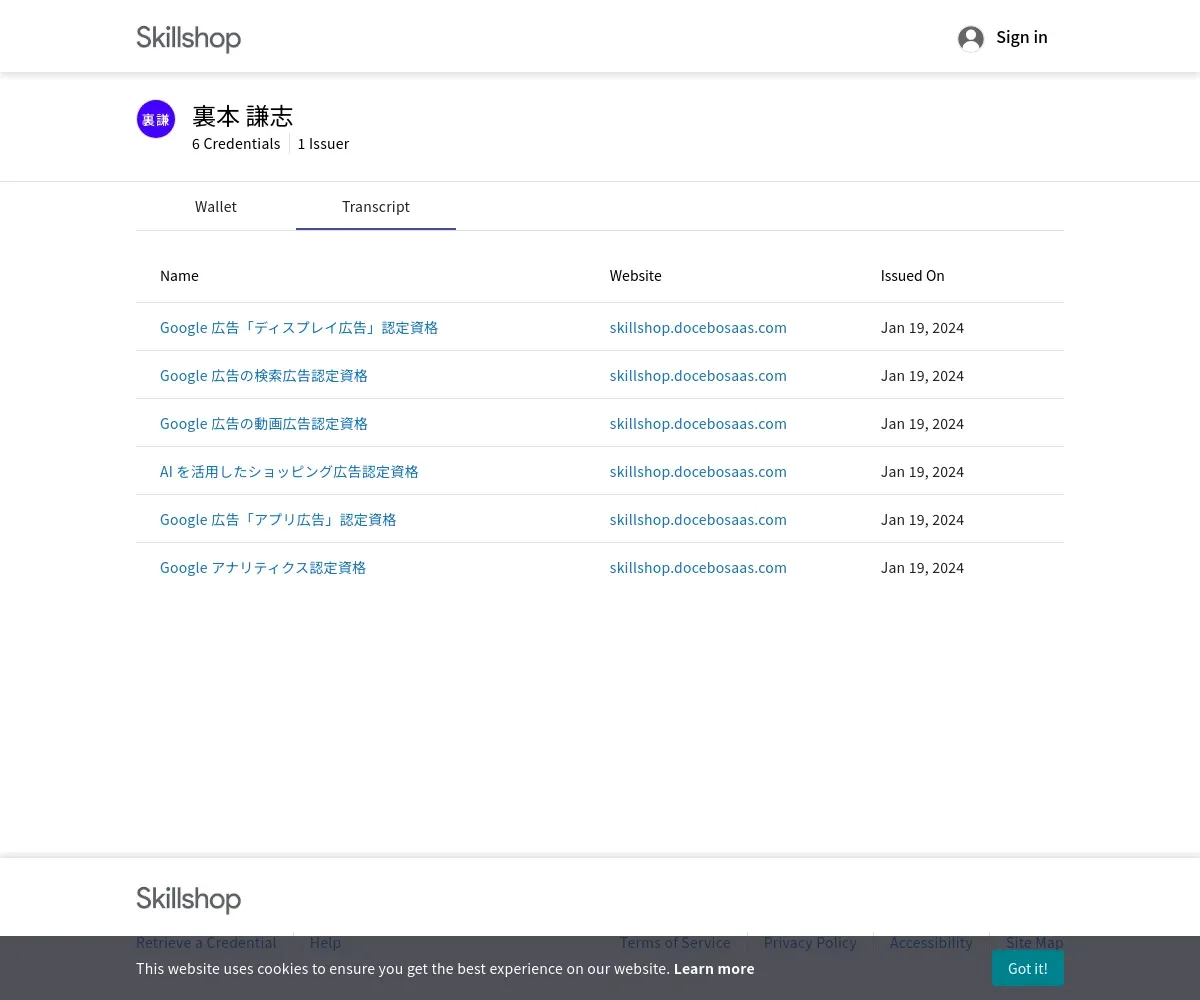Open the Terms of Service footer link
The width and height of the screenshot is (1200, 1000).
(675, 942)
